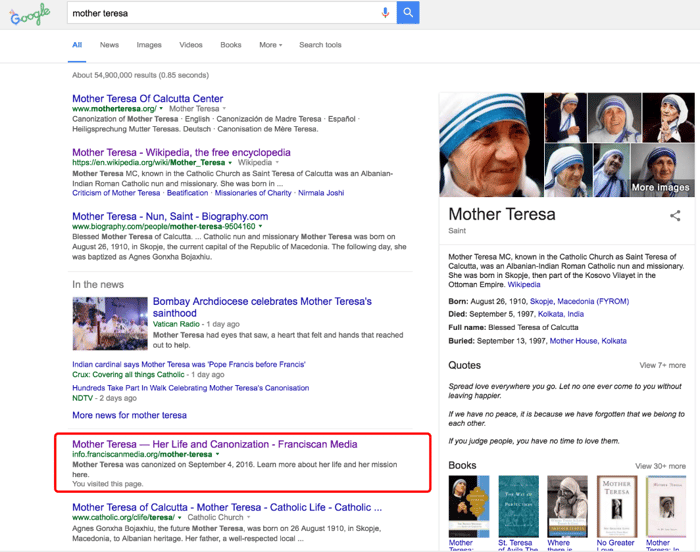Click the Spread love everywhere you go quote
The height and width of the screenshot is (552, 700).
coord(565,391)
